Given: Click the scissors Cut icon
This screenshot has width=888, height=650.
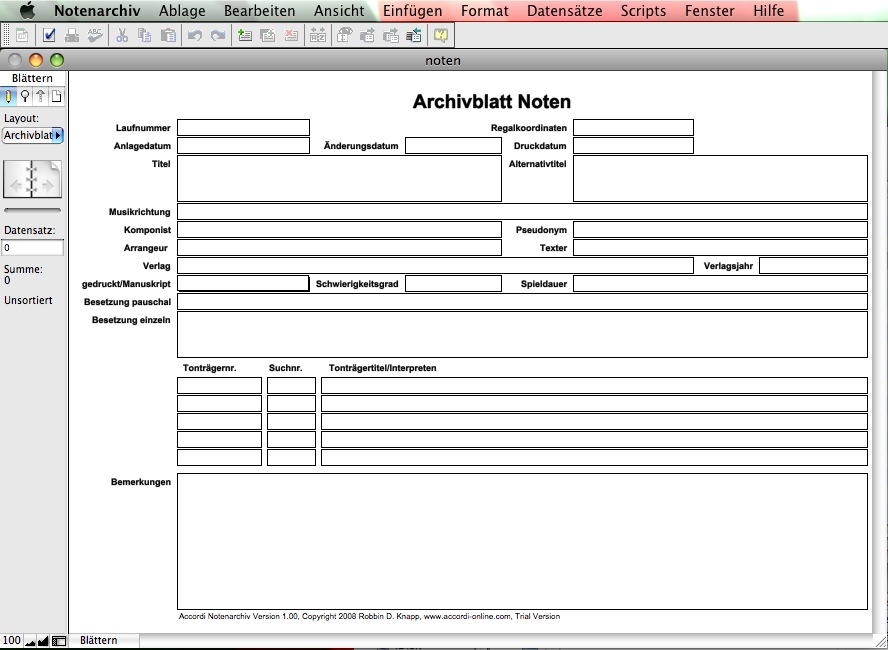Looking at the screenshot, I should pos(122,36).
